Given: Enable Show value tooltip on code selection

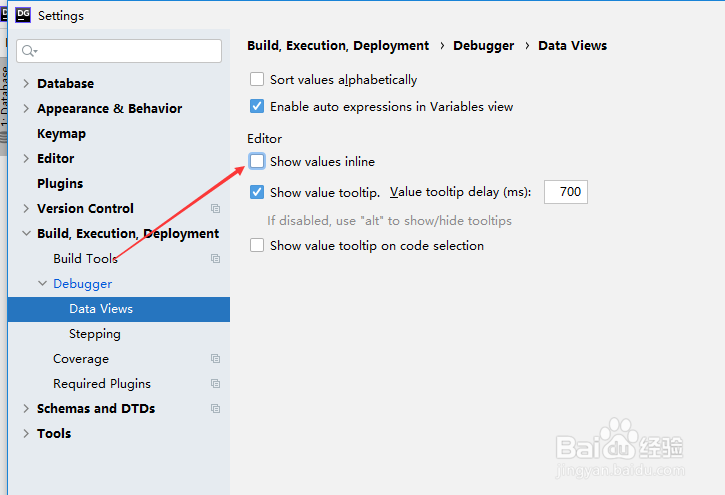Looking at the screenshot, I should click(x=257, y=245).
